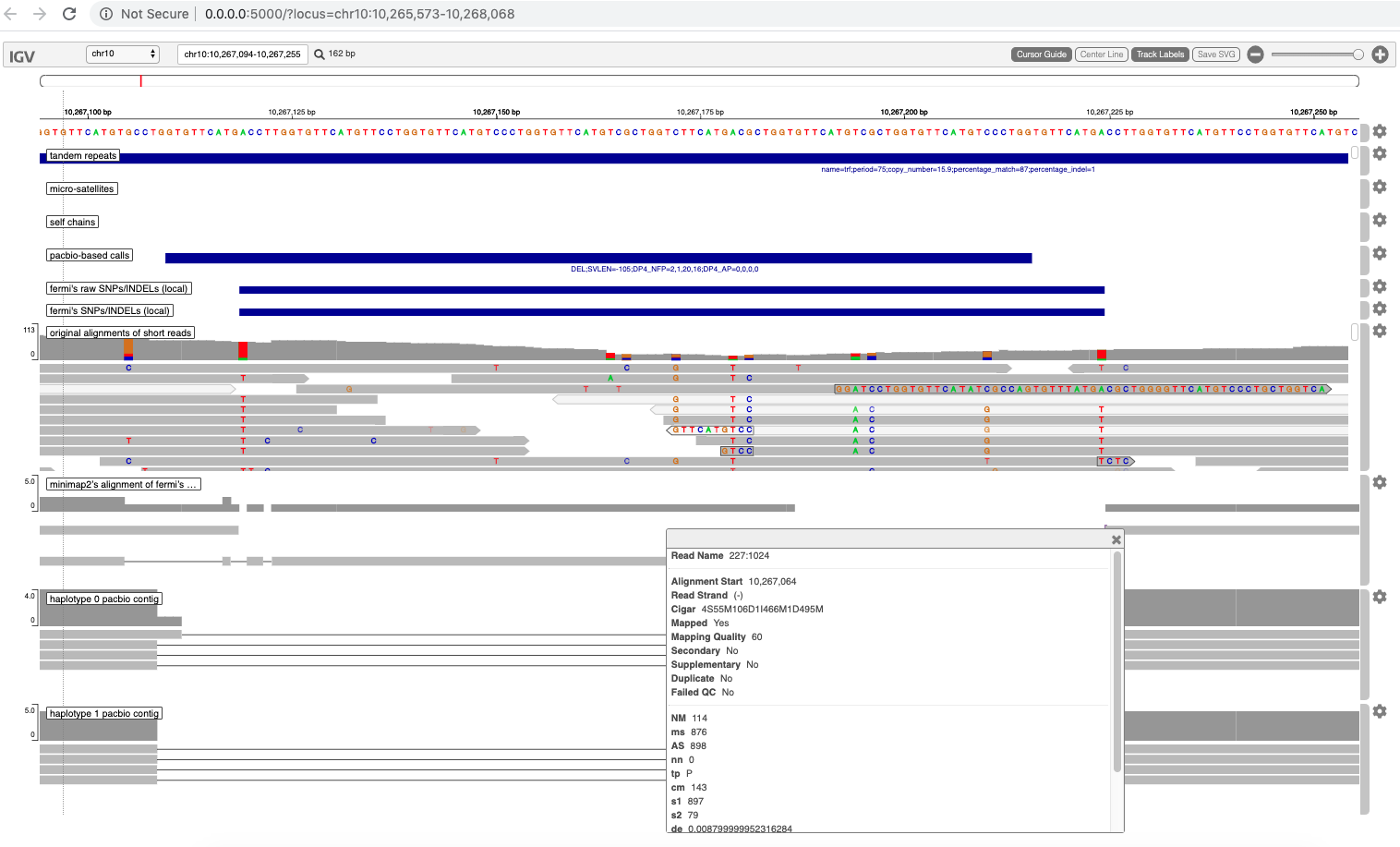Click the zoom in plus icon
Image resolution: width=1400 pixels, height=847 pixels.
(x=1381, y=54)
